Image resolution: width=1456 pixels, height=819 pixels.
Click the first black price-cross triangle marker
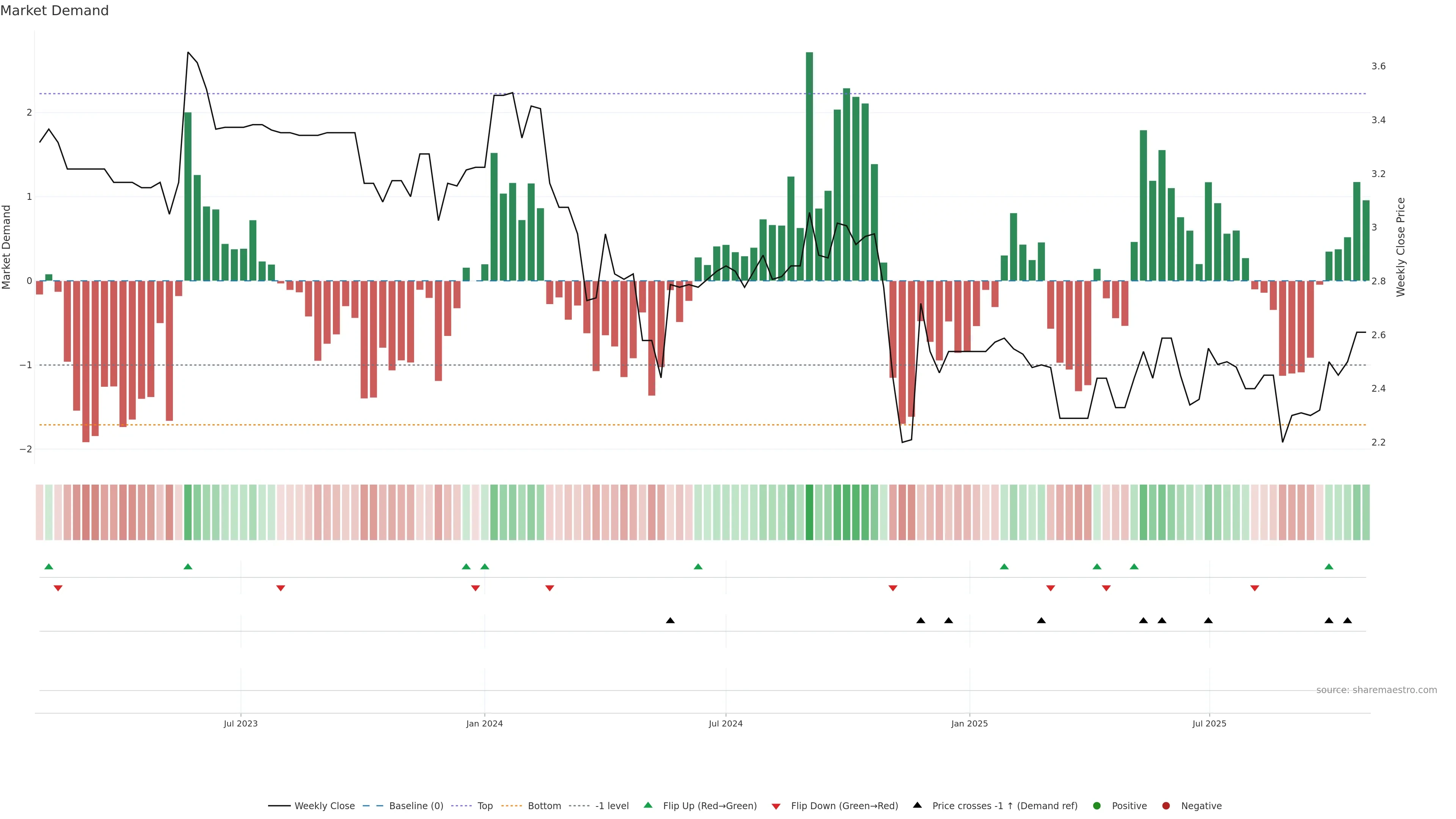(x=670, y=621)
